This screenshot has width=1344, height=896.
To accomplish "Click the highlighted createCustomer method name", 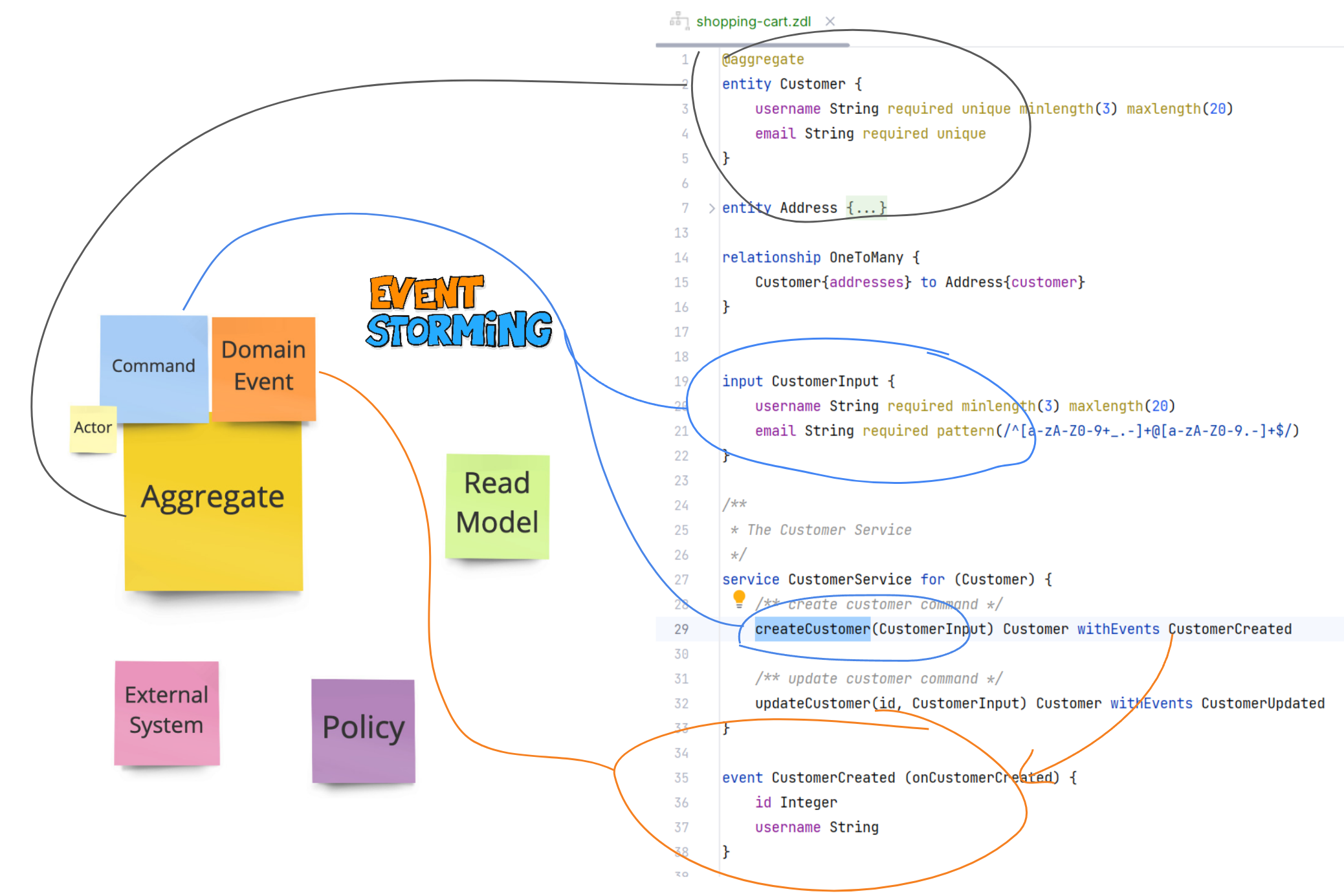I will coord(812,628).
